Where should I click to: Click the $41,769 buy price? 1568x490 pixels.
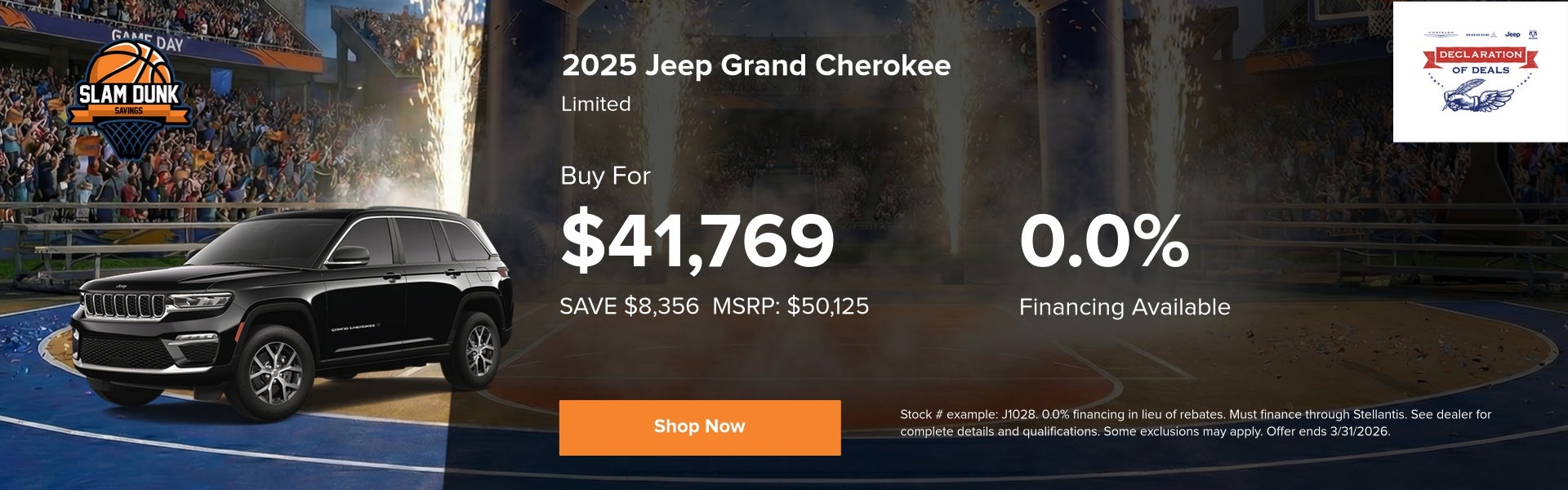coord(697,241)
